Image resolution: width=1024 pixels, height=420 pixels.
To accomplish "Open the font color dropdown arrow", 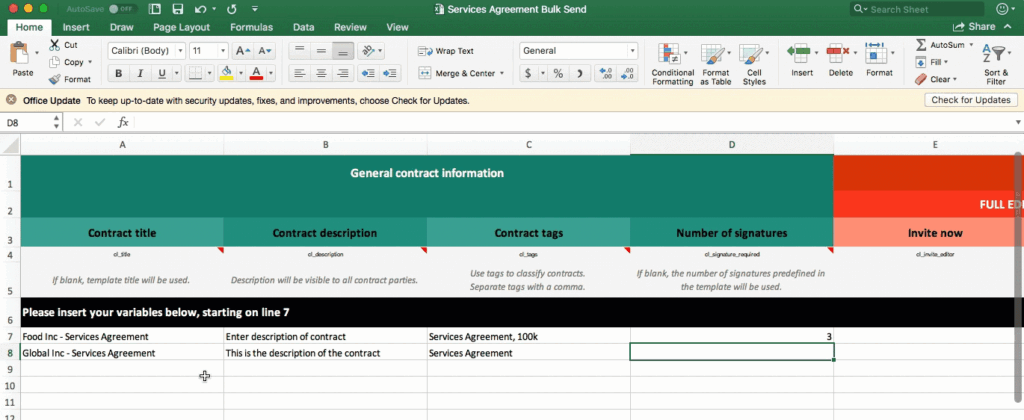I will (271, 73).
